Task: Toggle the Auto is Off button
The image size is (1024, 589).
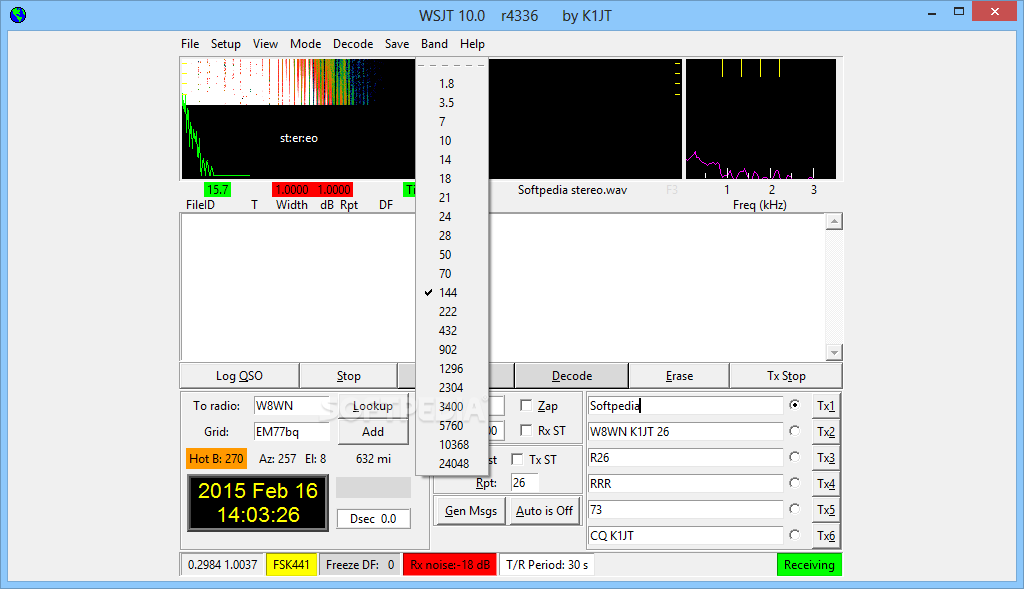Action: click(544, 511)
